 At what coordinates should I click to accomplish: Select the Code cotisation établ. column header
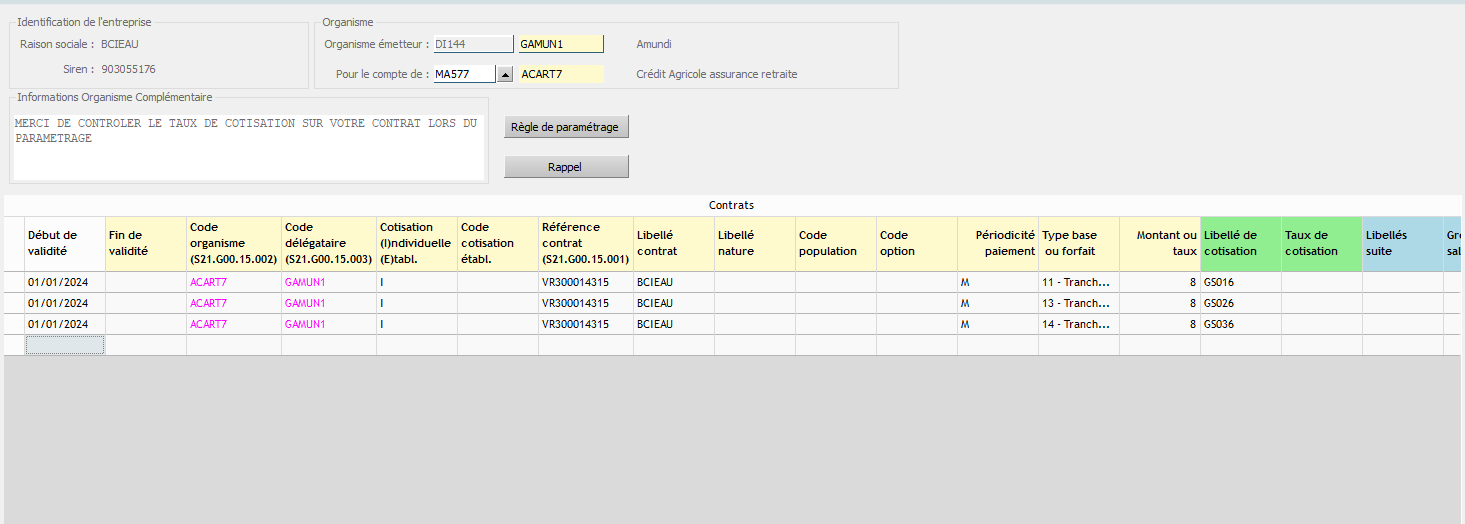[498, 243]
